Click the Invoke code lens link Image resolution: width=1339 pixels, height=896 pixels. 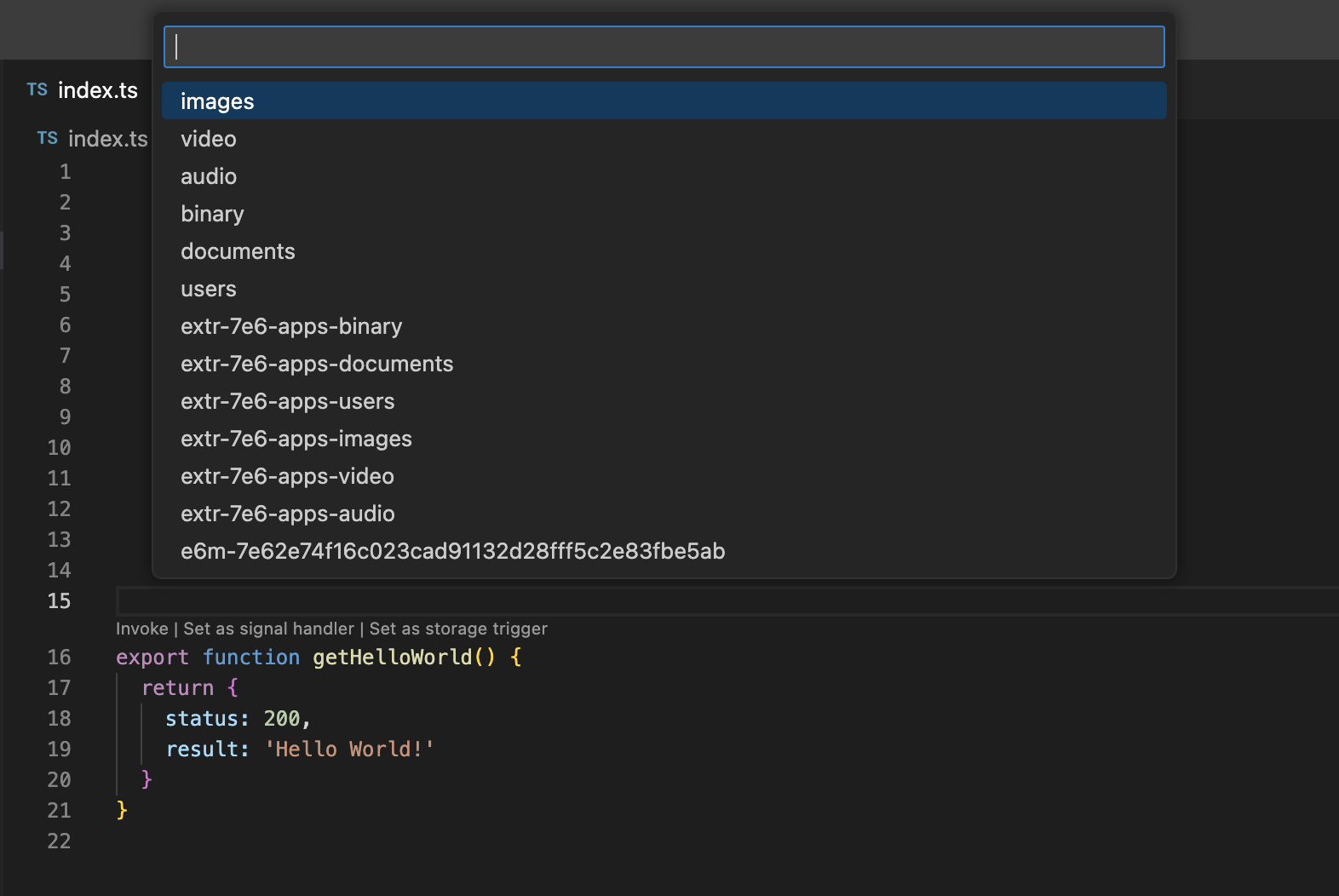[141, 629]
